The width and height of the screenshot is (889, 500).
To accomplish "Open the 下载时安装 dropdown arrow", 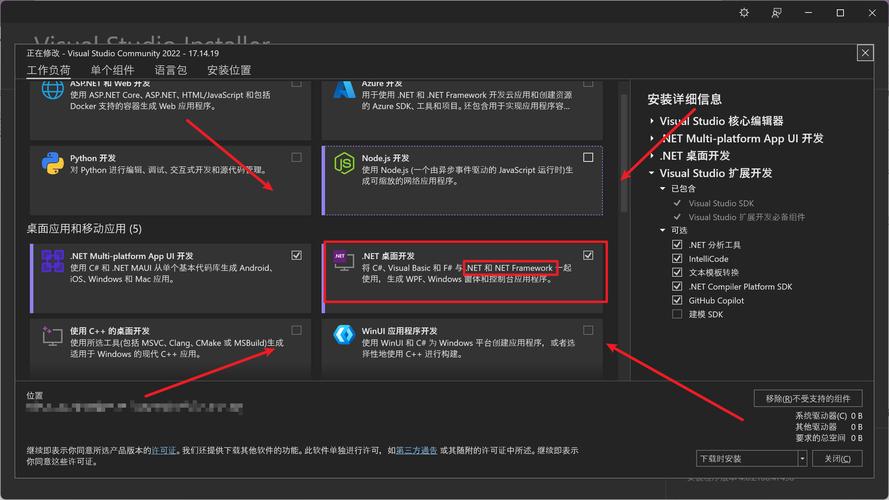I will (802, 459).
